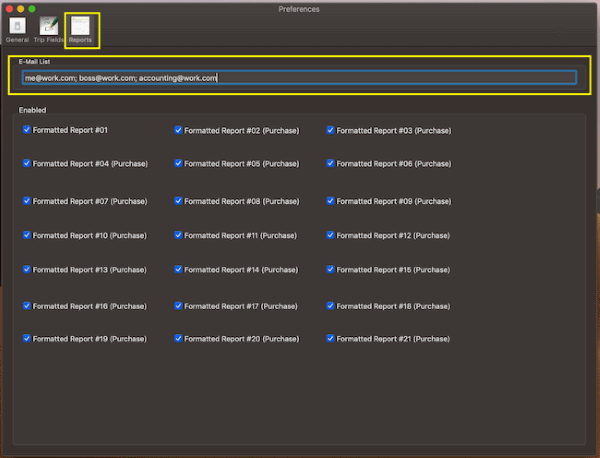The image size is (600, 458).
Task: Uncheck Formatted Report #02 (Purchase)
Action: [178, 130]
